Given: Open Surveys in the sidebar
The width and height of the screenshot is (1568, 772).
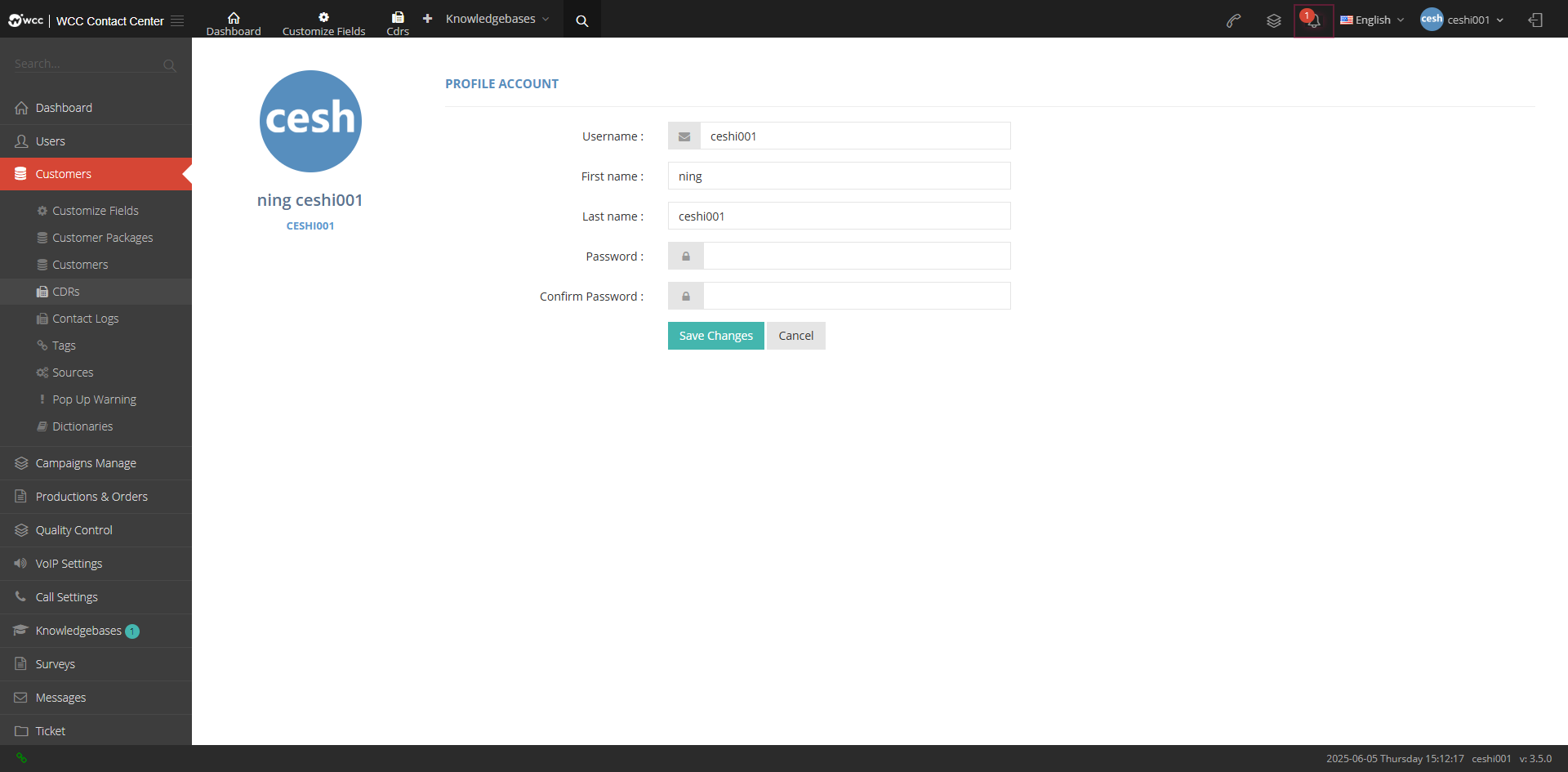Looking at the screenshot, I should (96, 664).
